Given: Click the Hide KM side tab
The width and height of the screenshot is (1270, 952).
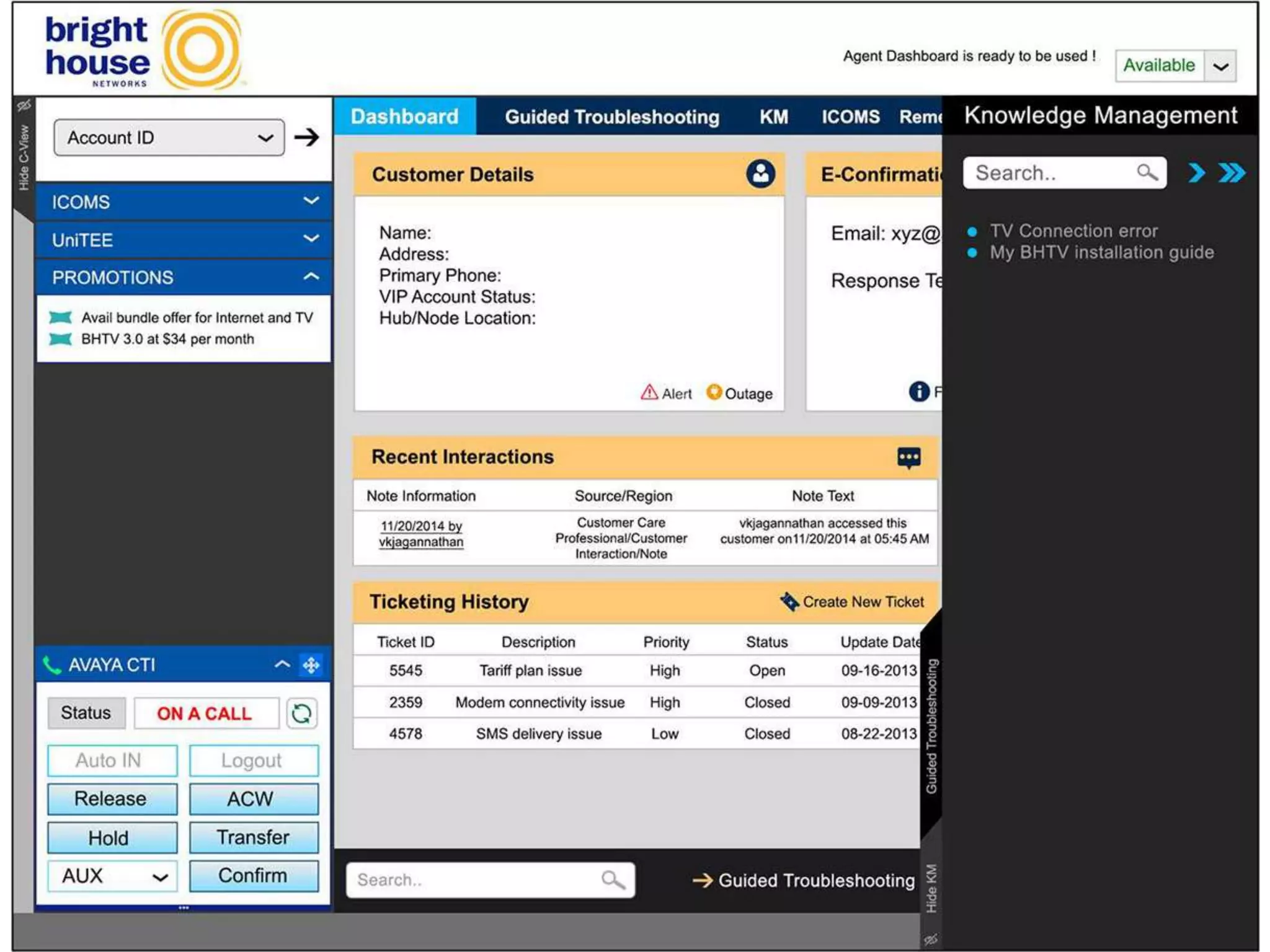Looking at the screenshot, I should pyautogui.click(x=931, y=889).
